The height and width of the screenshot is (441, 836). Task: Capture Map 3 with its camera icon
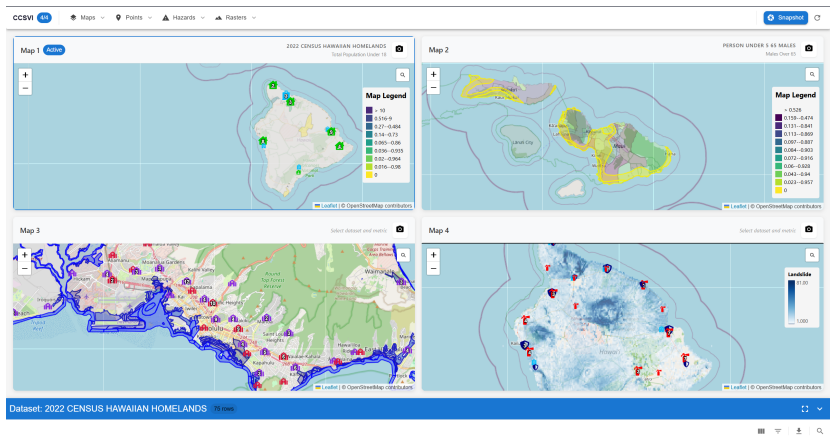(399, 229)
